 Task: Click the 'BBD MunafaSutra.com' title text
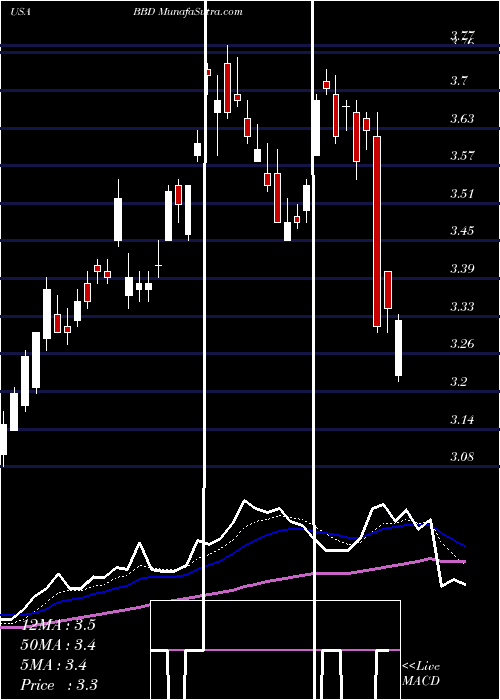[x=188, y=12]
